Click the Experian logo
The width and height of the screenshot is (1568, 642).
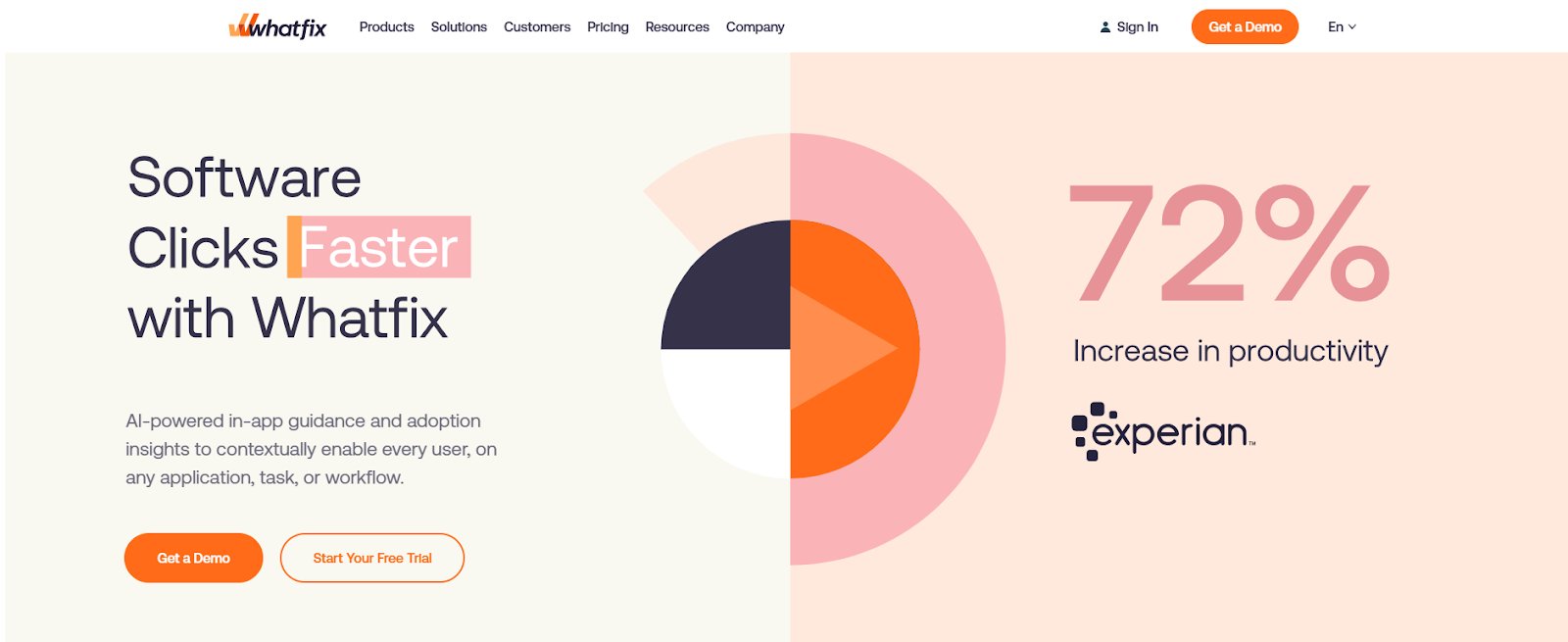point(1163,431)
